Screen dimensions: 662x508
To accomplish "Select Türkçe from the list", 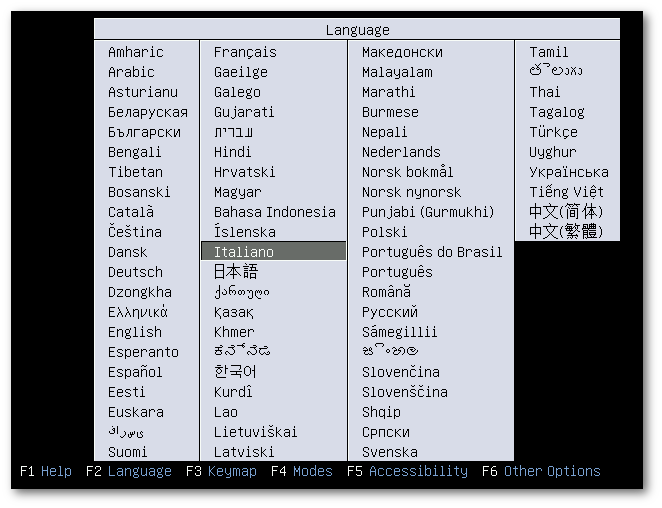I will 553,132.
